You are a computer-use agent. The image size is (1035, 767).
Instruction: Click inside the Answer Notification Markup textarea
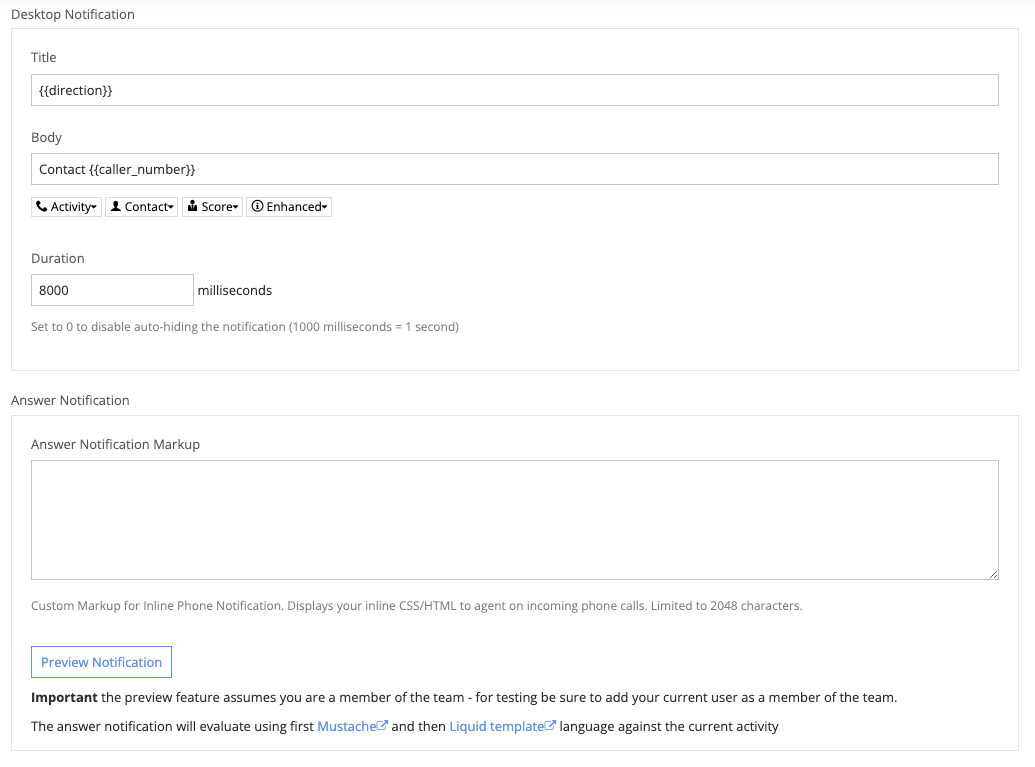514,519
